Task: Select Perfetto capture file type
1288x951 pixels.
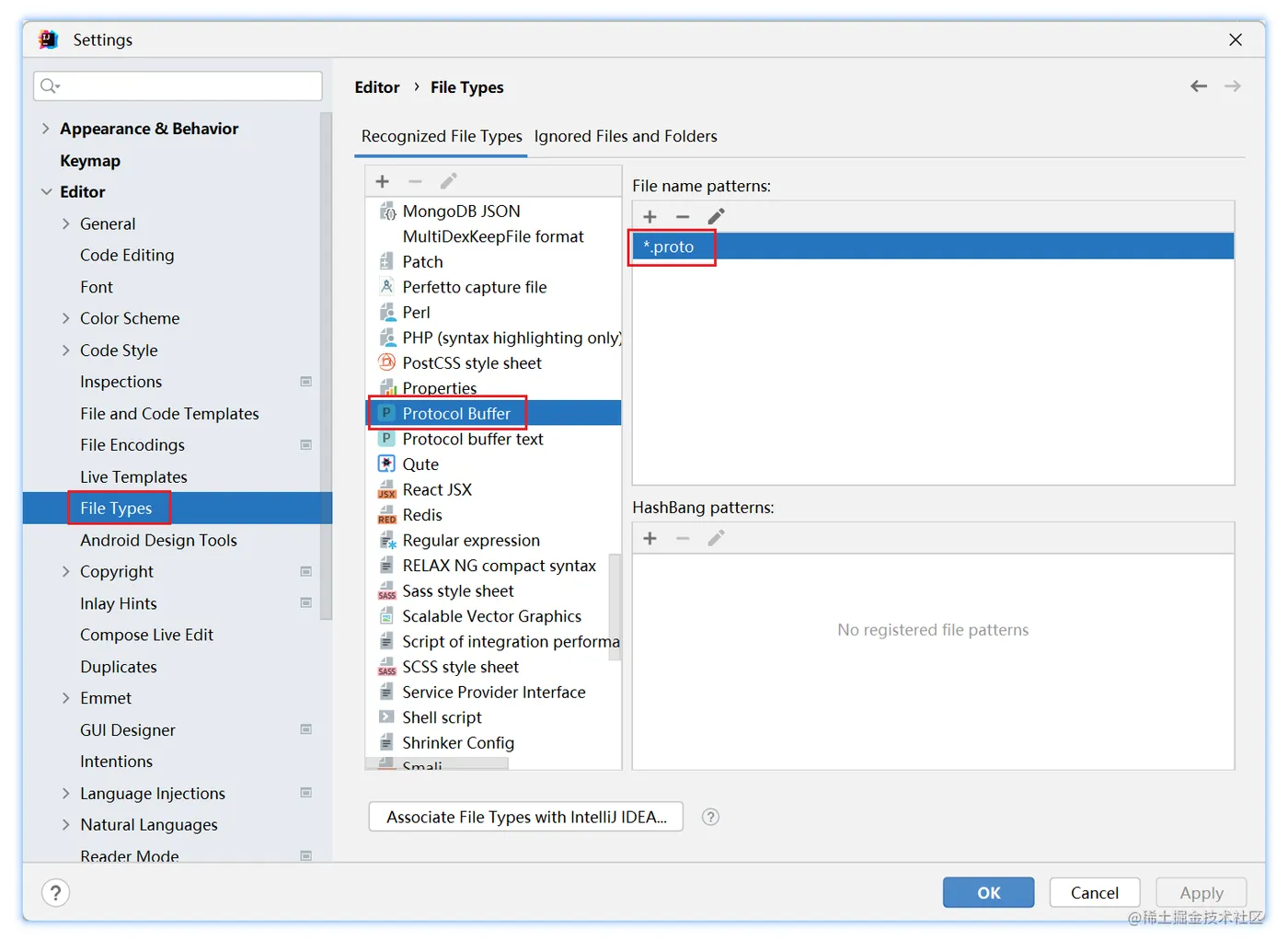Action: coord(475,287)
